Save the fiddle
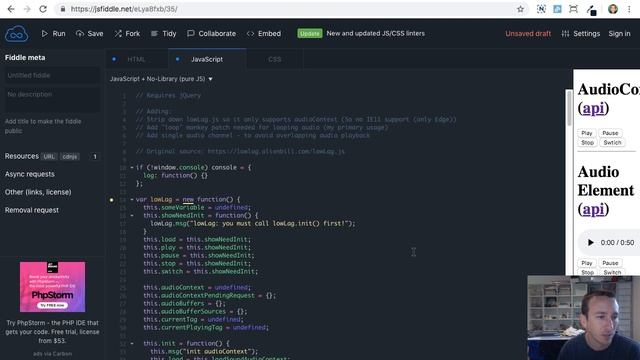The height and width of the screenshot is (360, 640). point(90,33)
